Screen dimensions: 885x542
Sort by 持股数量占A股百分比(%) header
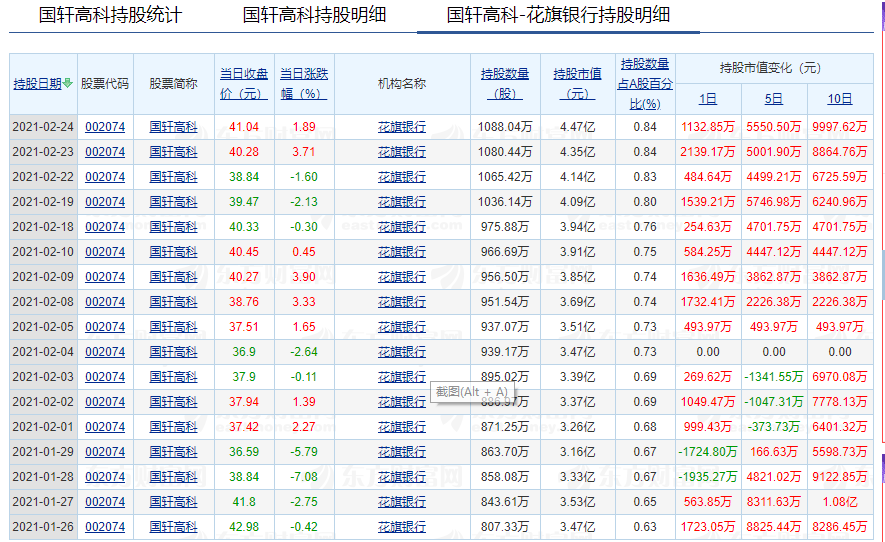(645, 84)
